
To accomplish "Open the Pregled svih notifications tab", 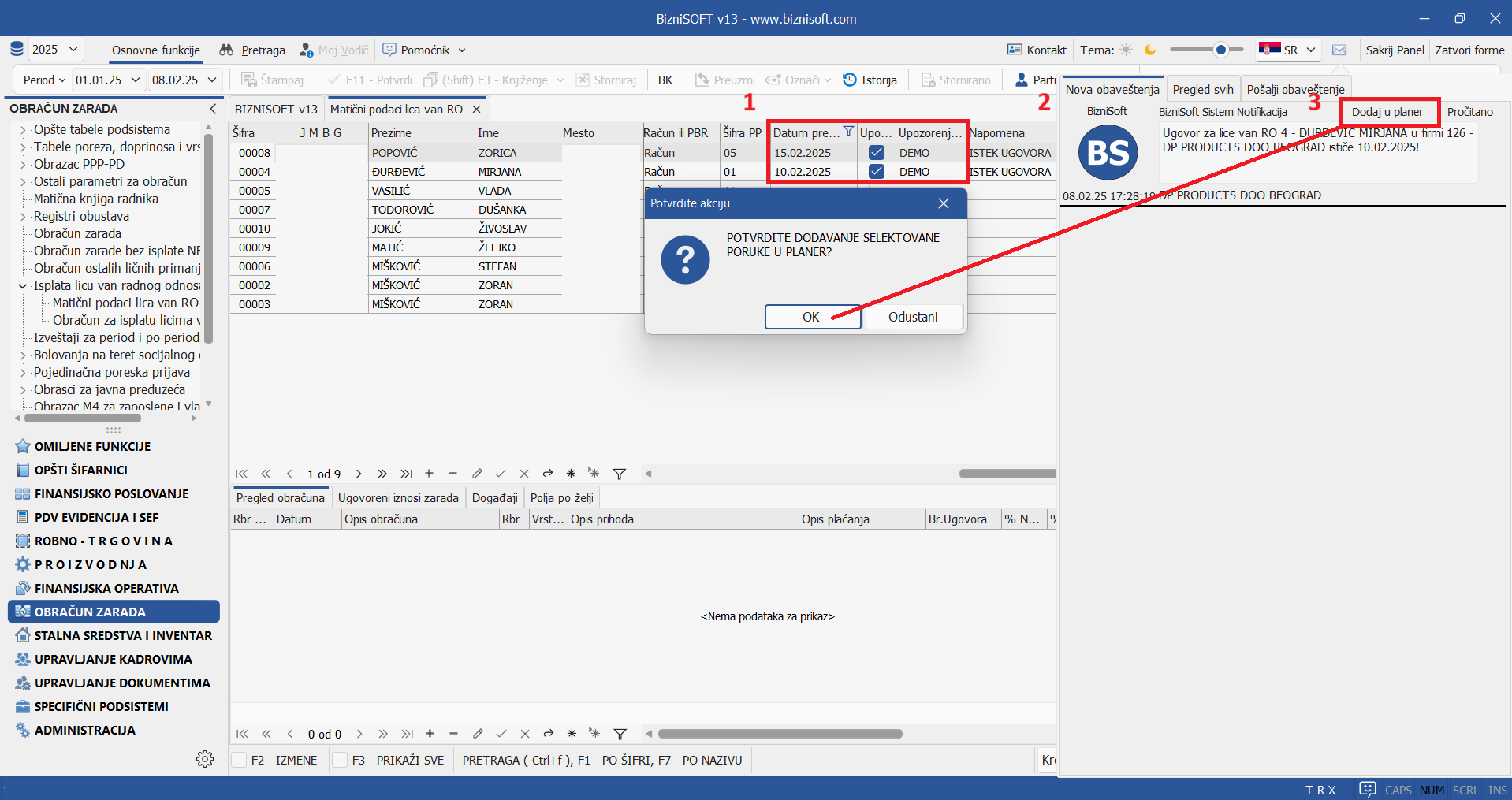I will tap(1202, 90).
